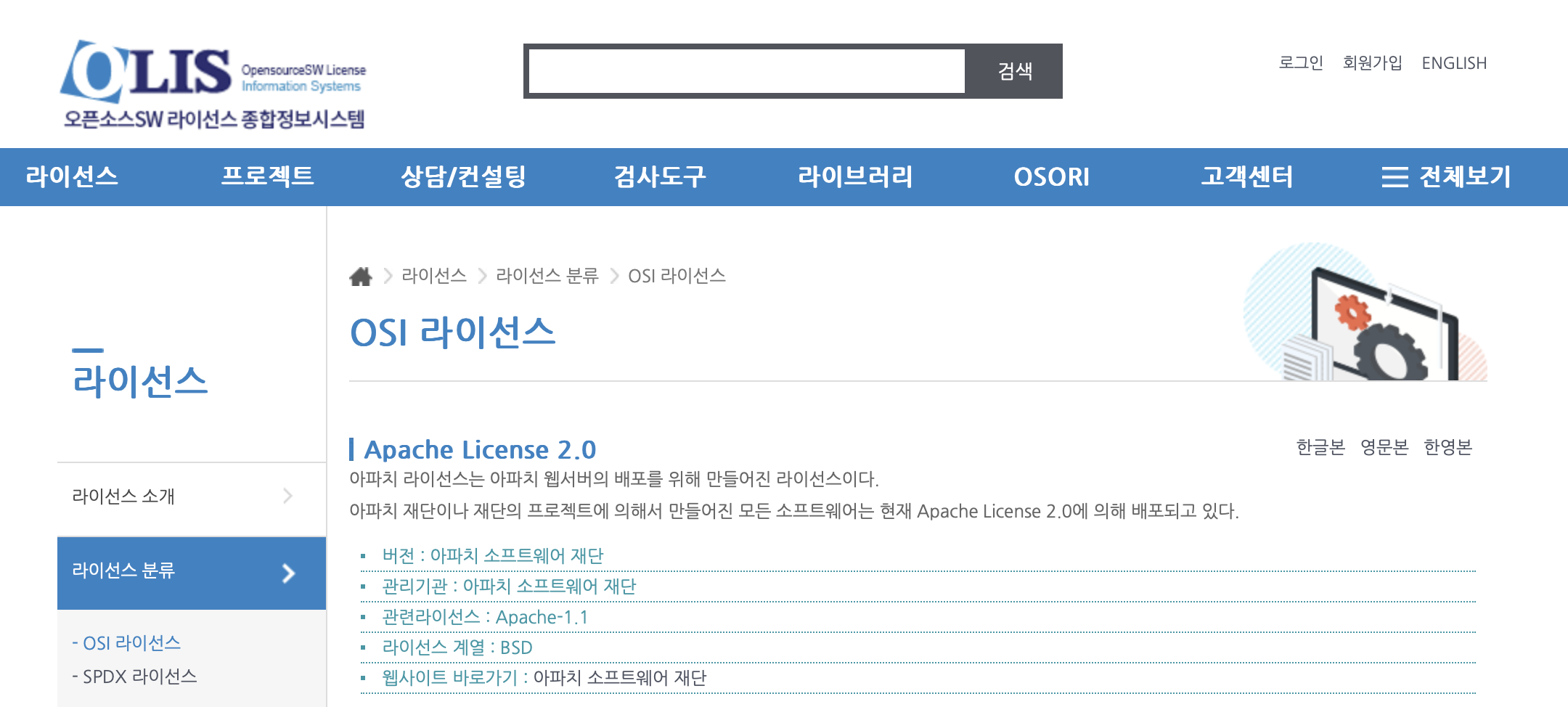The height and width of the screenshot is (707, 1568).
Task: Click the OLIS logo
Action: pos(213,85)
